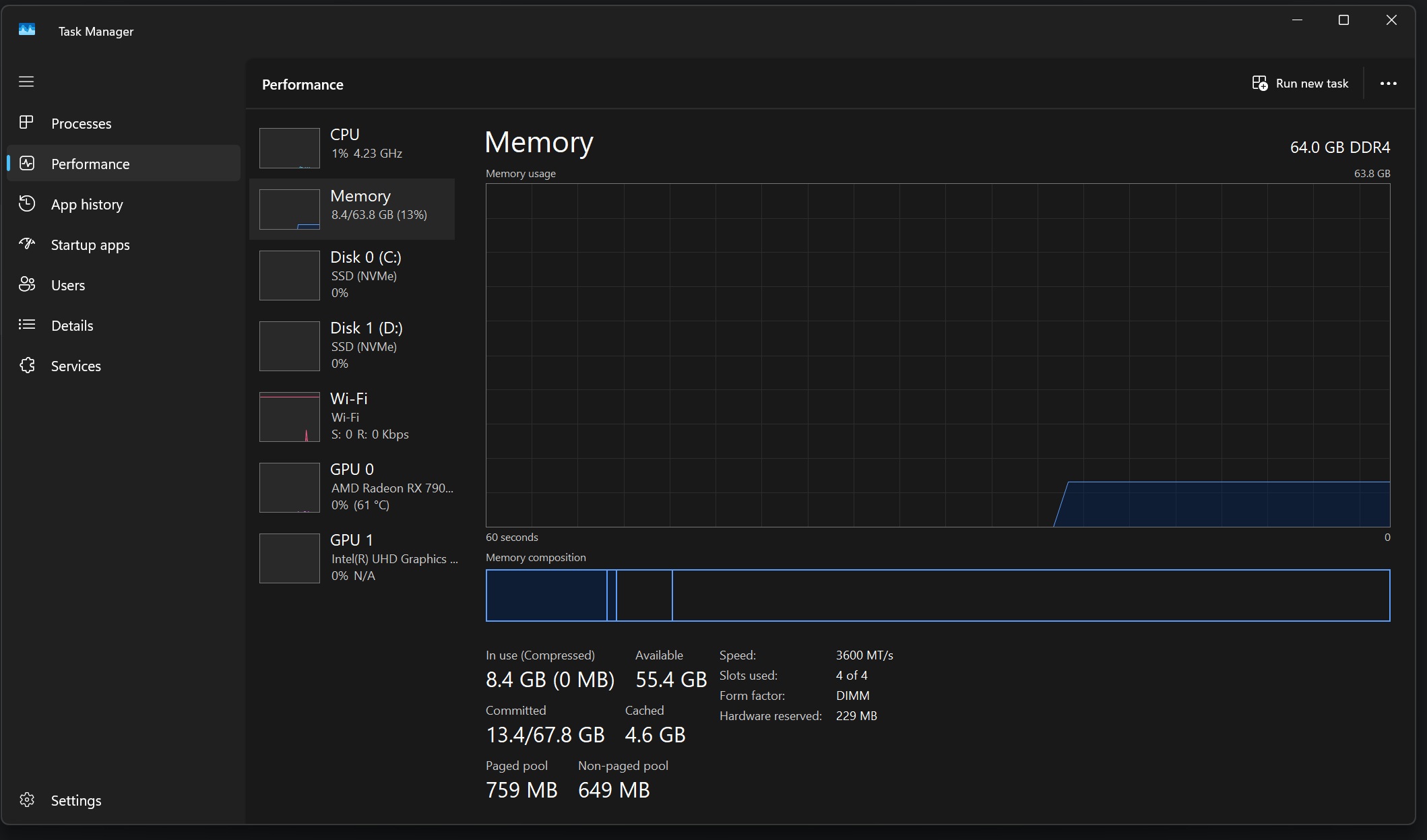Click the Intel(R) UHD Graphics GPU name
This screenshot has height=840, width=1427.
coord(394,558)
